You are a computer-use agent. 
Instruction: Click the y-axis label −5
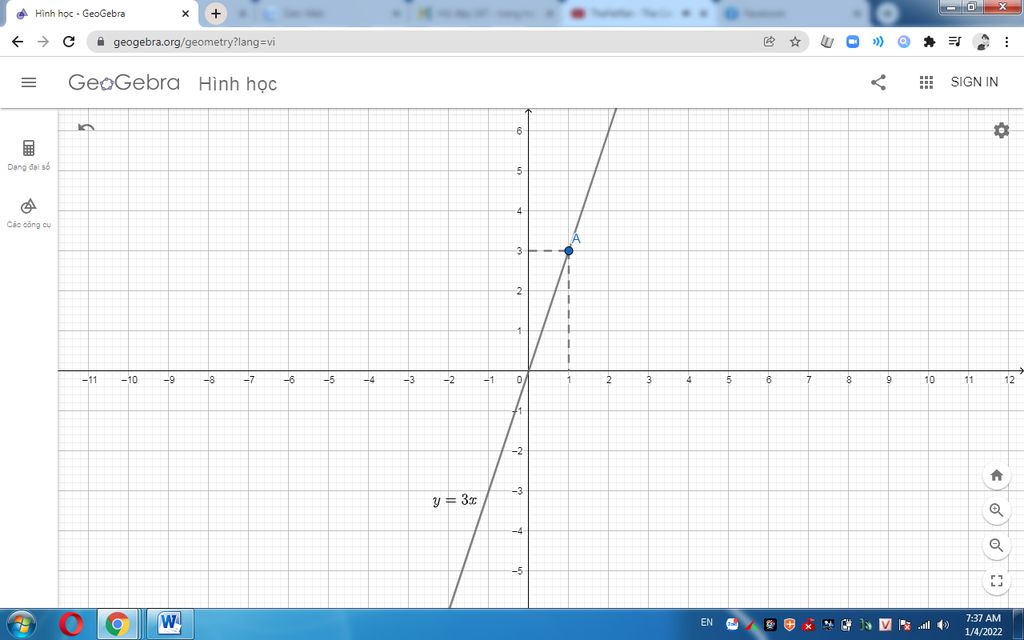point(517,571)
